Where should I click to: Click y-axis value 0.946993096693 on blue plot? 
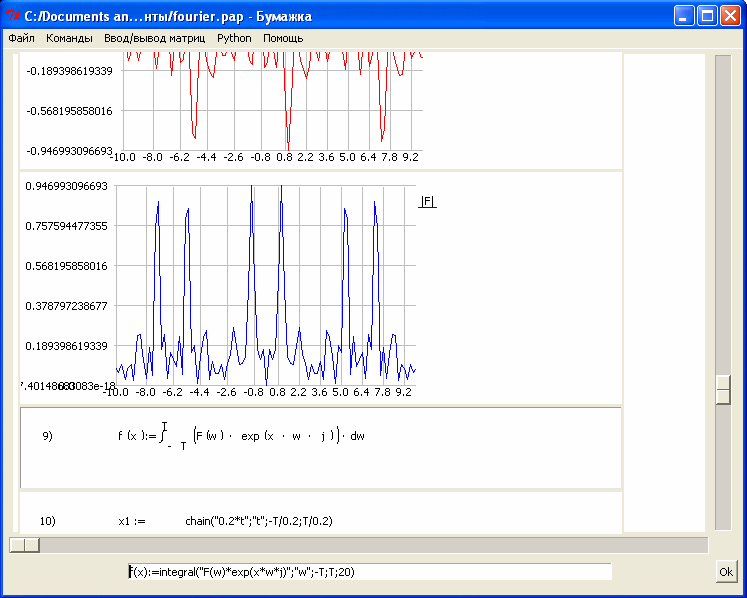pyautogui.click(x=66, y=186)
